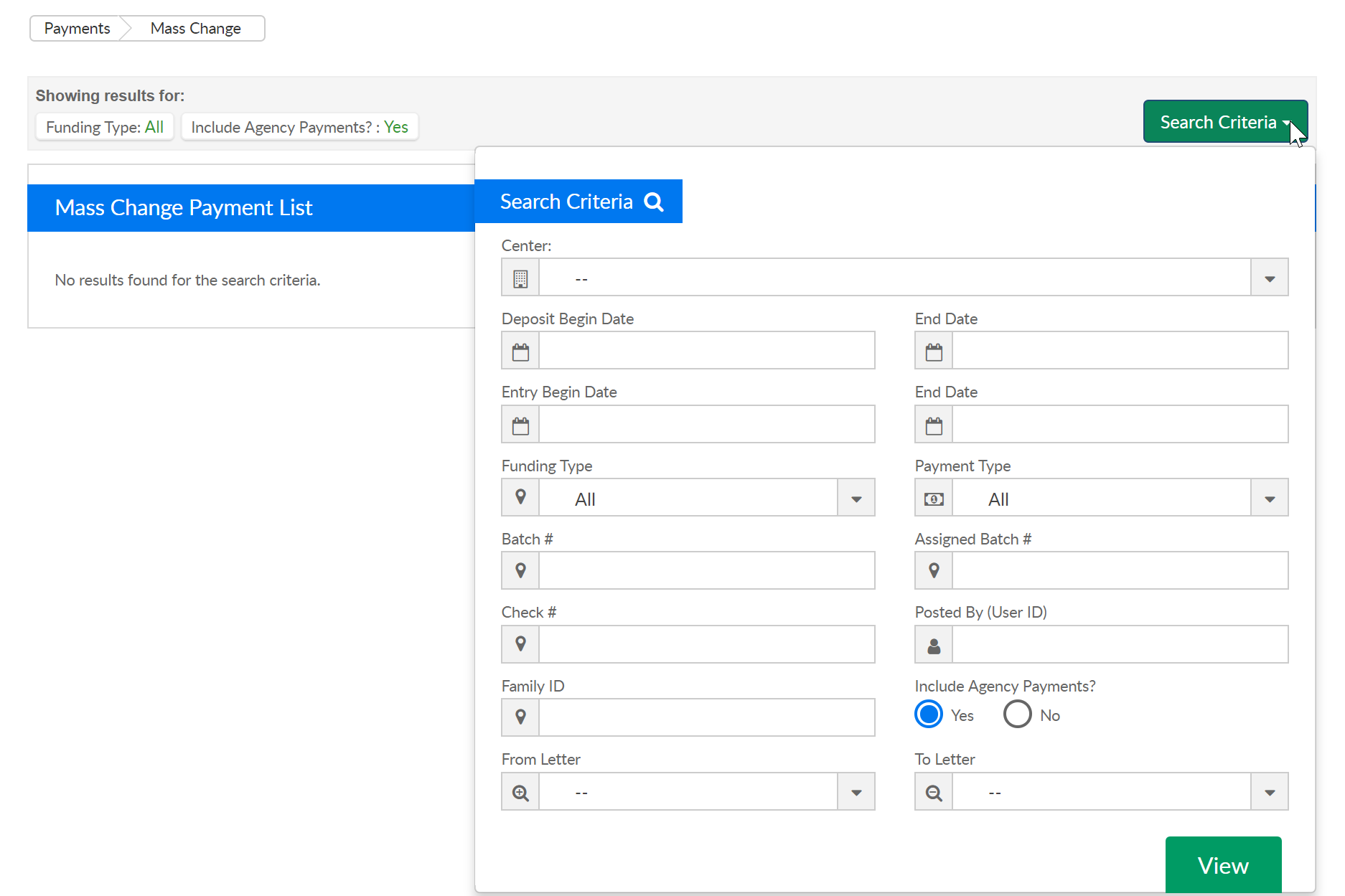The height and width of the screenshot is (896, 1345).
Task: Select No for Include Agency Payments
Action: click(1017, 715)
